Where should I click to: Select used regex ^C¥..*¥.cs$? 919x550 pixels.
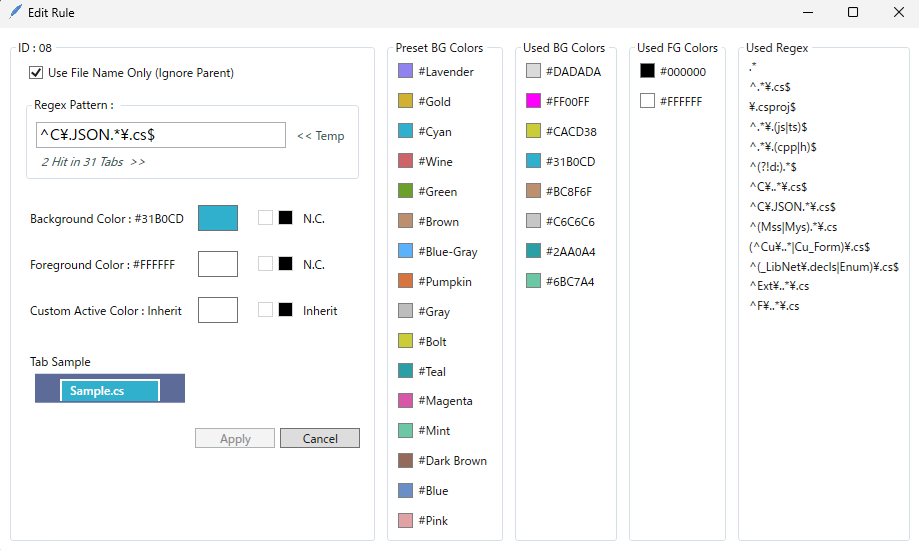click(x=778, y=186)
